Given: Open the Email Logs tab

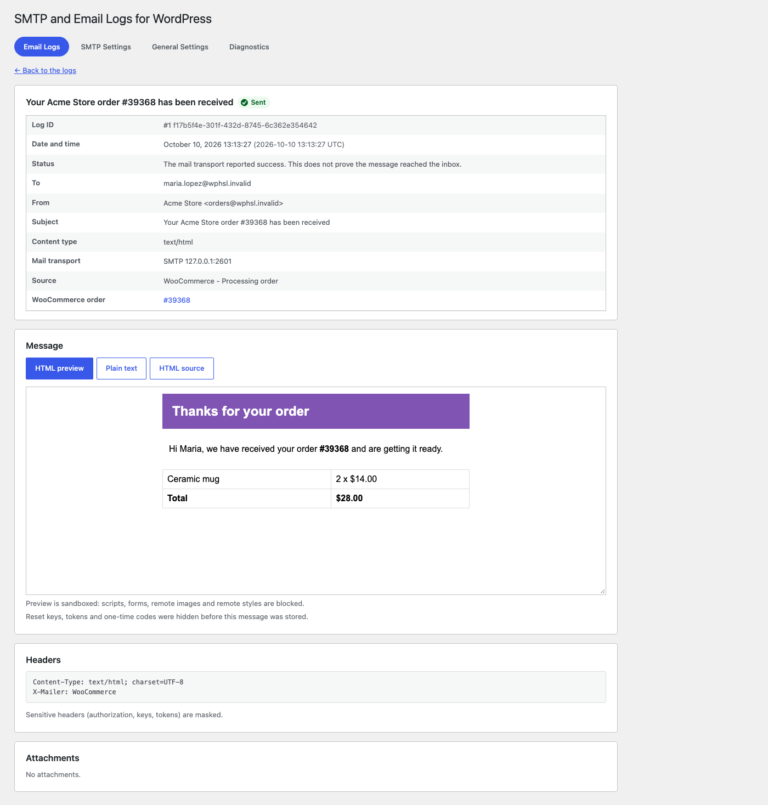Looking at the screenshot, I should tap(42, 47).
